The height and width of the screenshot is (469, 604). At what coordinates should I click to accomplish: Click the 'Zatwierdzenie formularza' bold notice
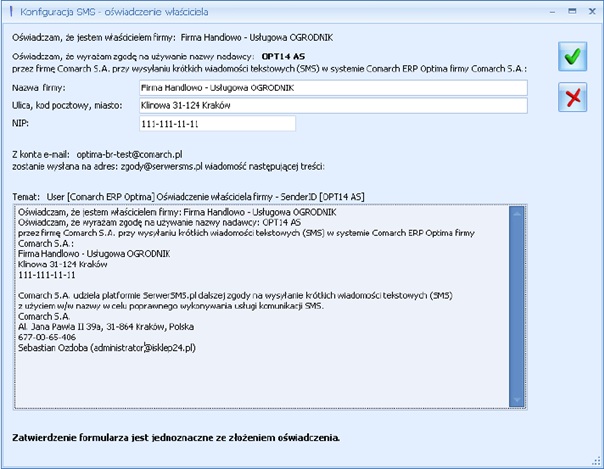pyautogui.click(x=176, y=438)
